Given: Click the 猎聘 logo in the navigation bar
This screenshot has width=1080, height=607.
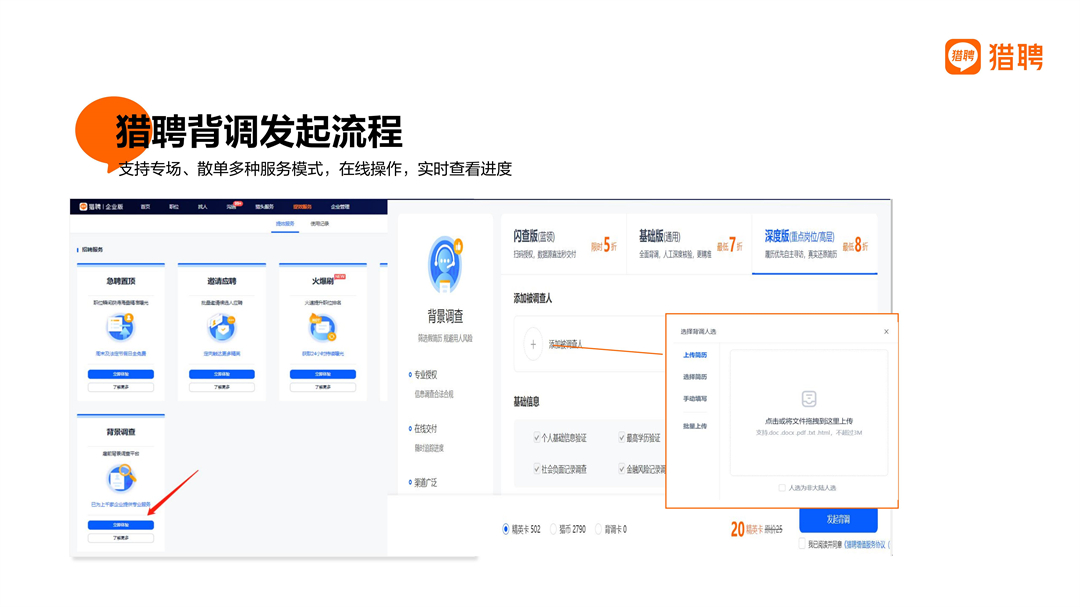Looking at the screenshot, I should point(101,207).
